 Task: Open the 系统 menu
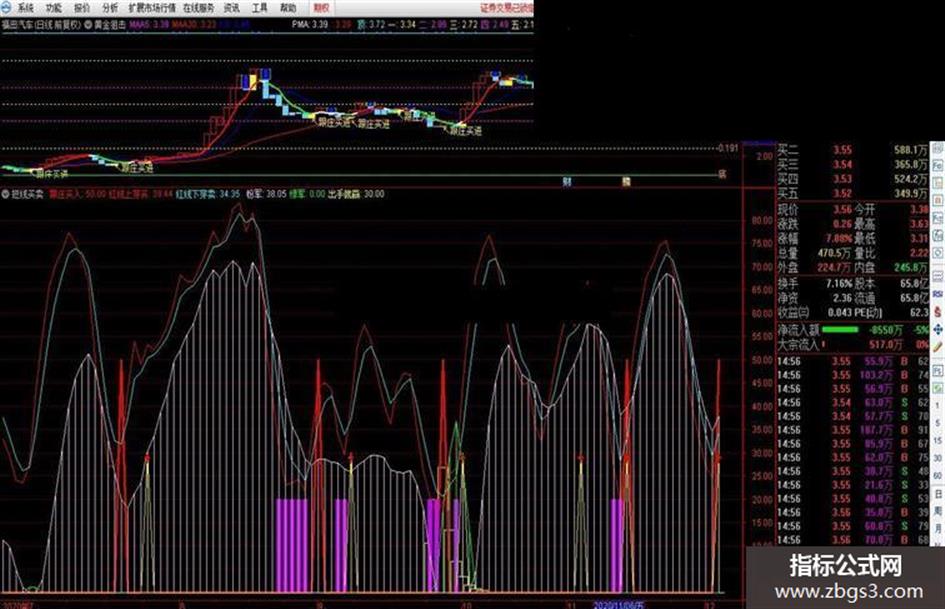click(26, 8)
